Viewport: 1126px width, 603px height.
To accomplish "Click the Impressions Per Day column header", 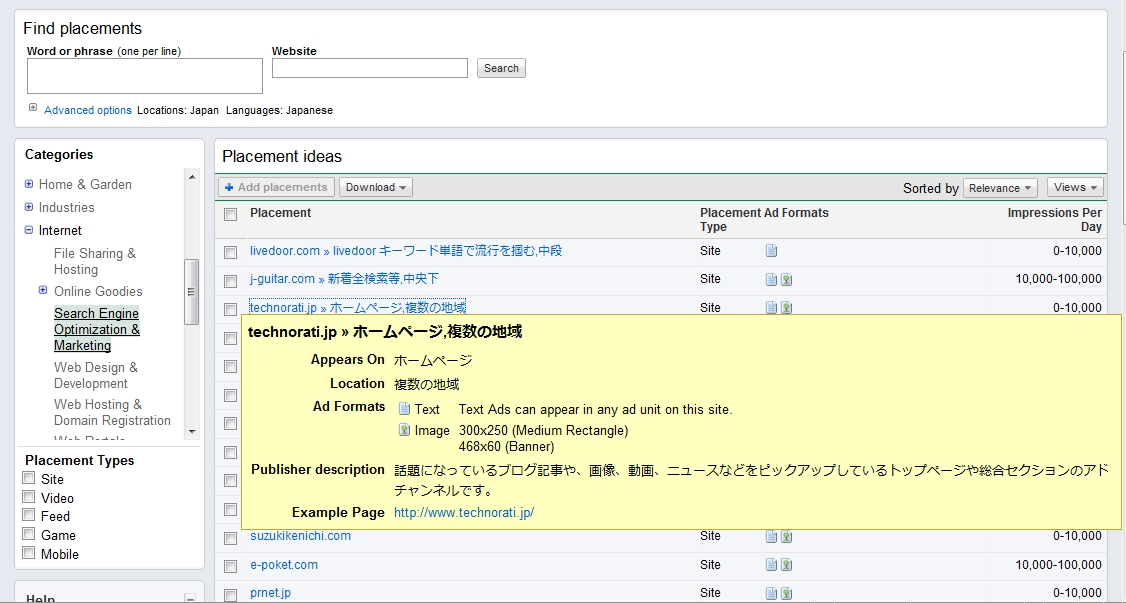I will pos(1054,220).
